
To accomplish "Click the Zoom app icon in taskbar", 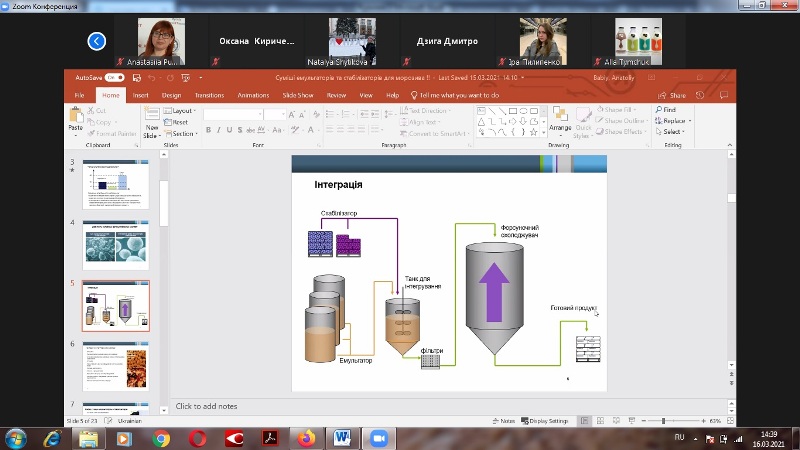I will [378, 438].
